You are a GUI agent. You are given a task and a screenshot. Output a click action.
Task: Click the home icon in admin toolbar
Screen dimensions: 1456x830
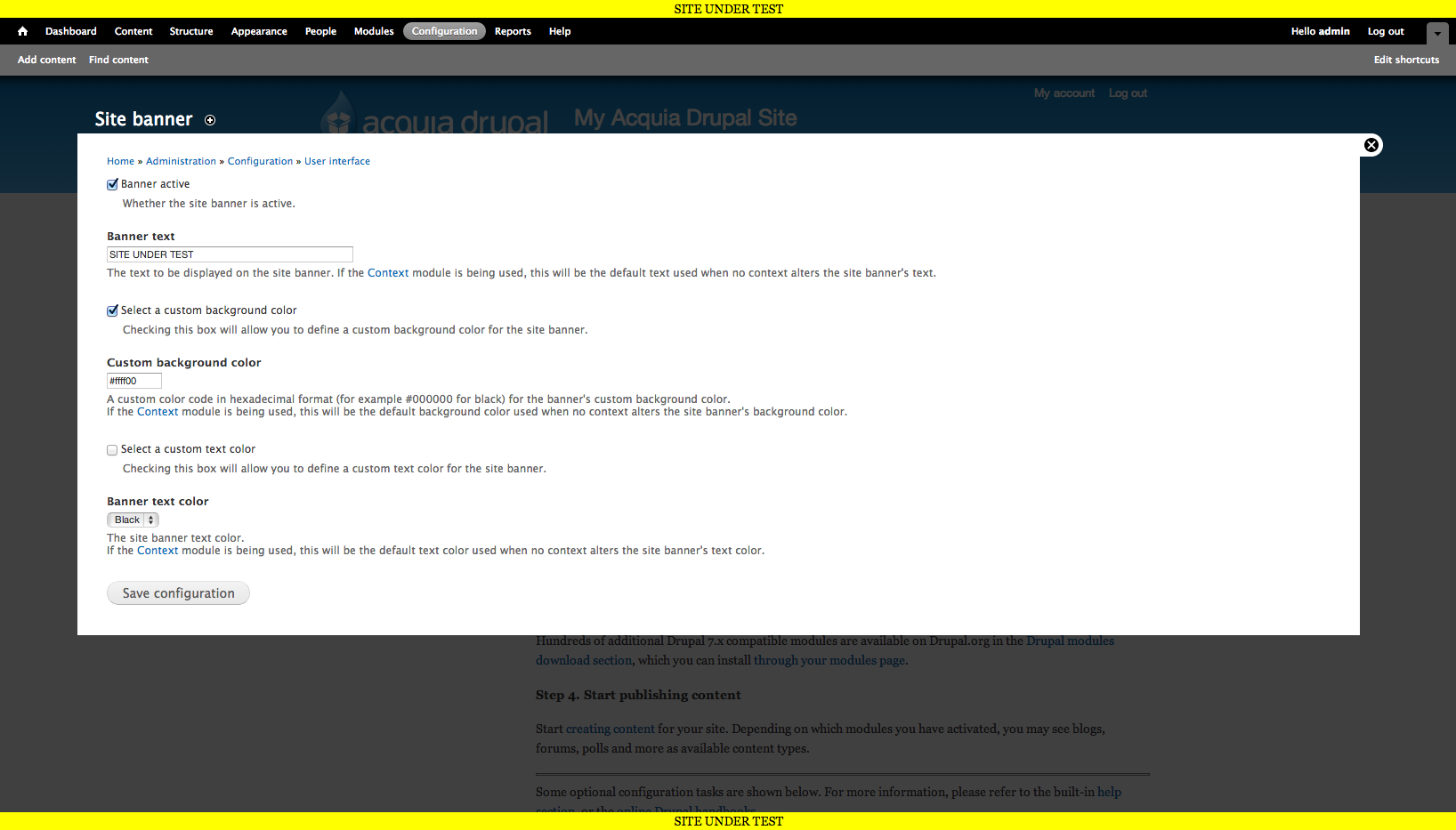tap(22, 31)
